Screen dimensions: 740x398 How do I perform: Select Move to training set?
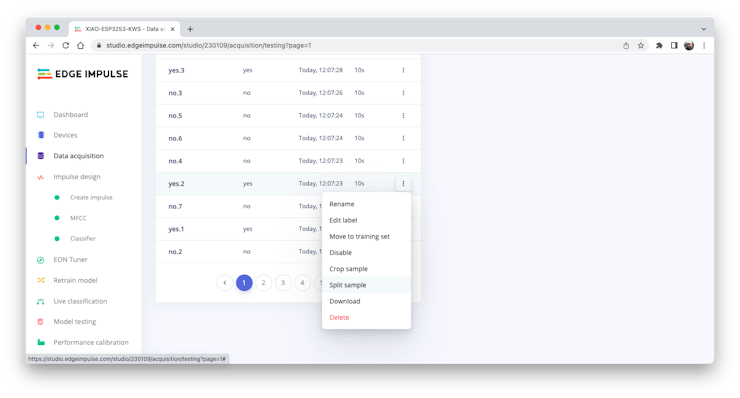(x=360, y=237)
